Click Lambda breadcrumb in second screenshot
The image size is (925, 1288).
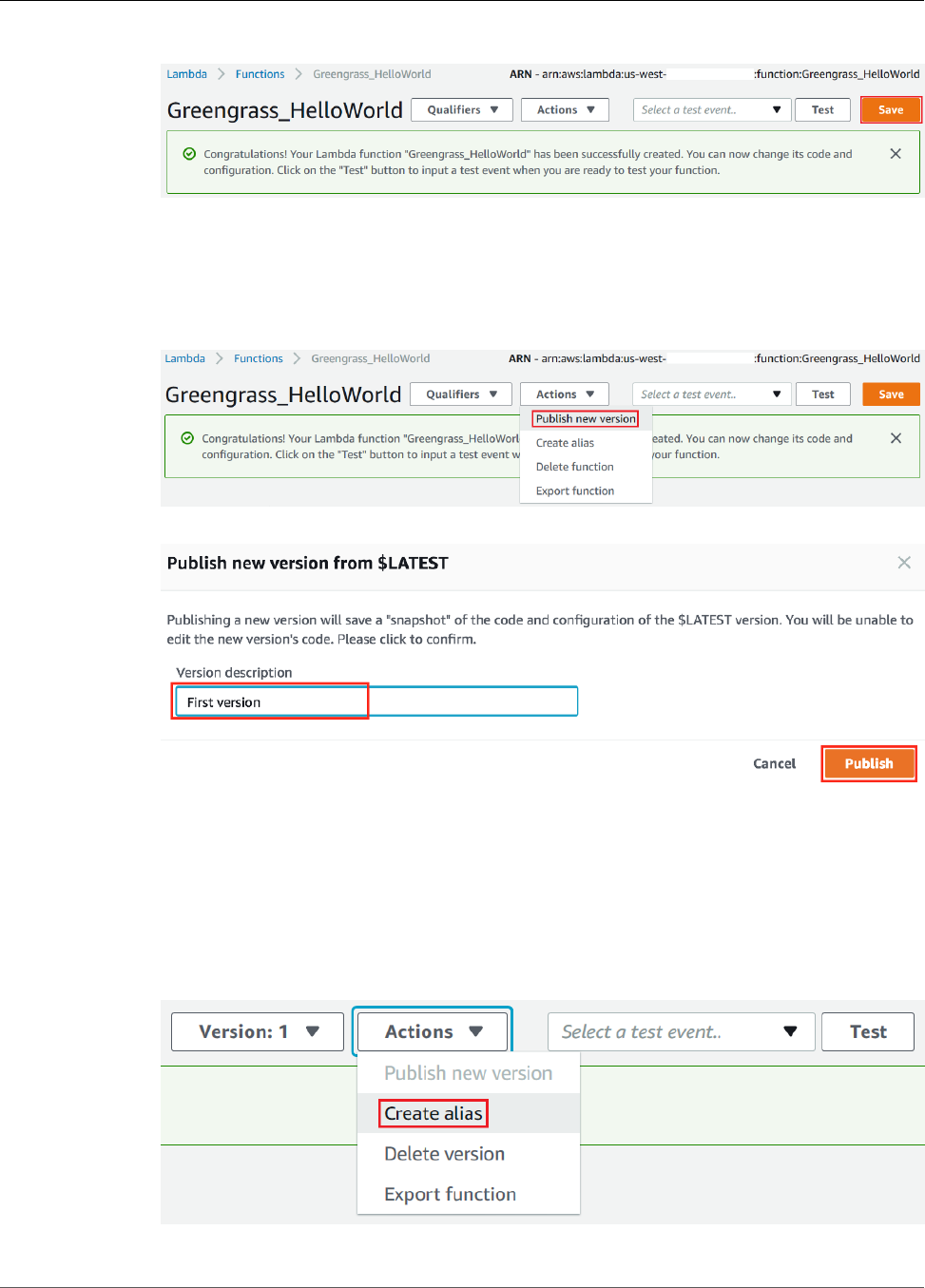(x=184, y=358)
